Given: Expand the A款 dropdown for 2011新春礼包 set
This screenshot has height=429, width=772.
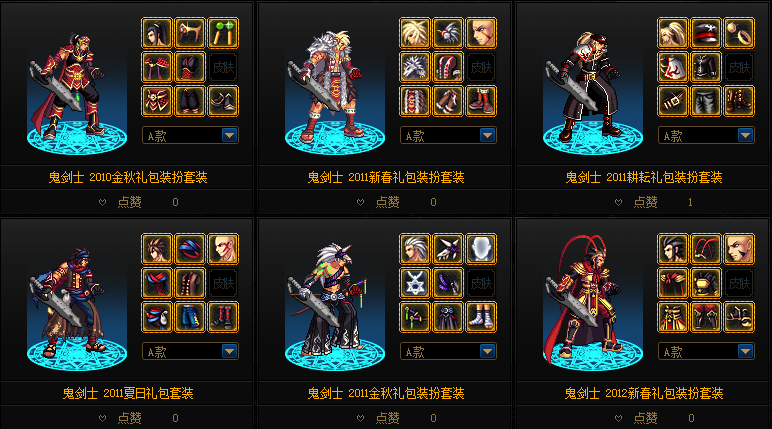Looking at the screenshot, I should coord(448,135).
